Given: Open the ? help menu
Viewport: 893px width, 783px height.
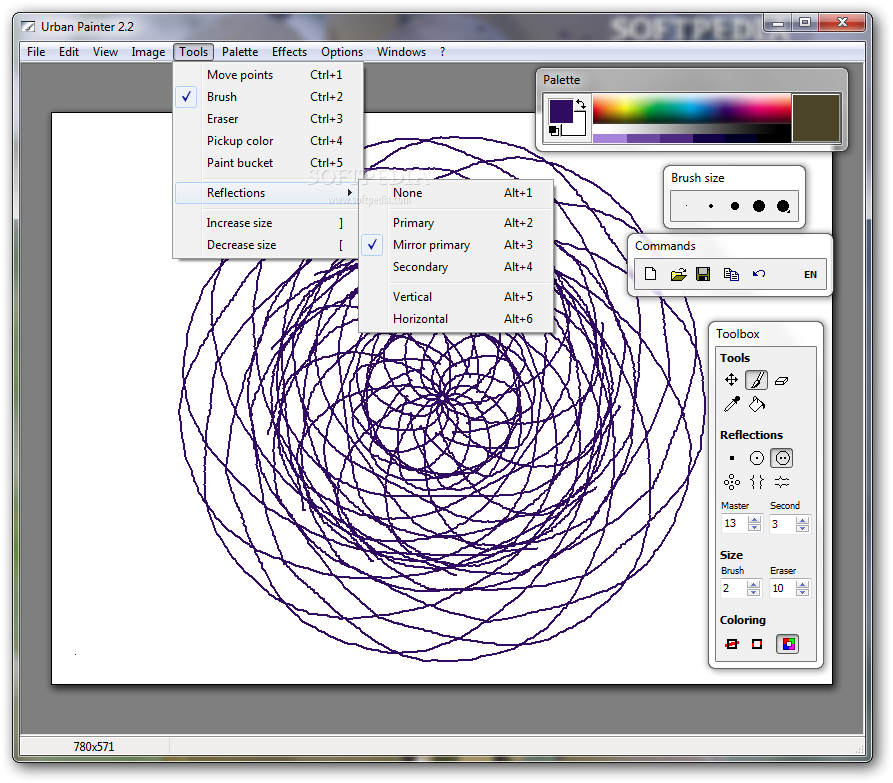Looking at the screenshot, I should pyautogui.click(x=443, y=52).
